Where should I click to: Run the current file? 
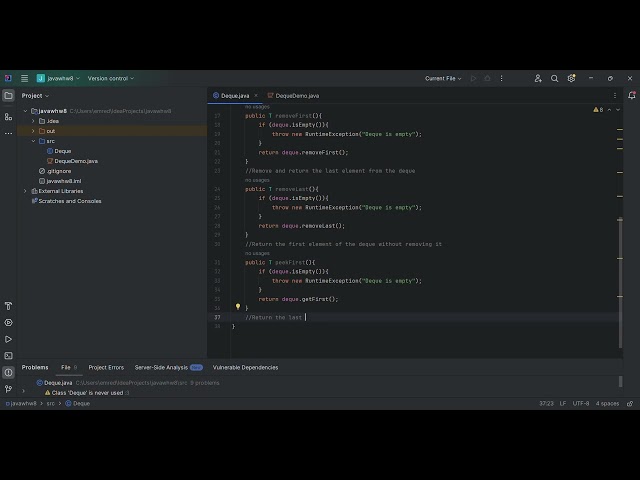pos(473,78)
